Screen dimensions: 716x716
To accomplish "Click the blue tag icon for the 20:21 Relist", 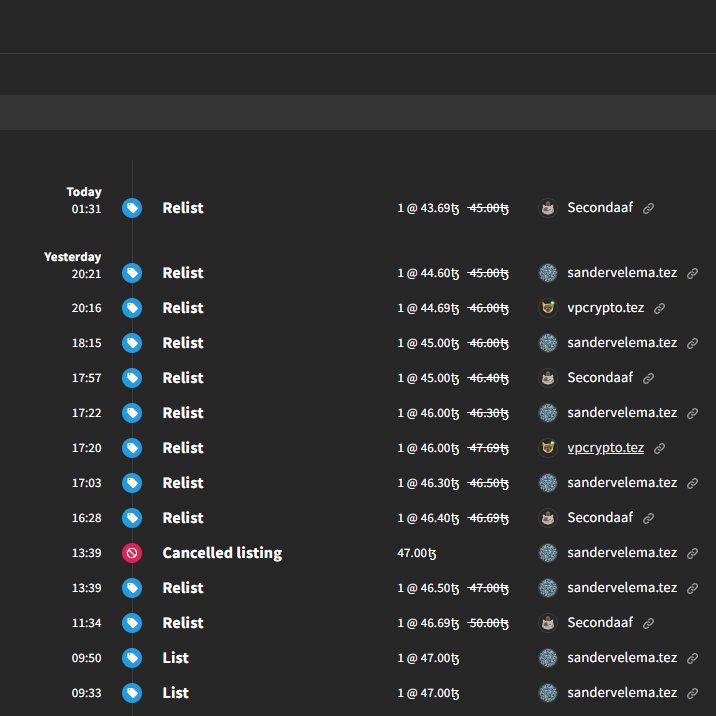I will click(132, 273).
